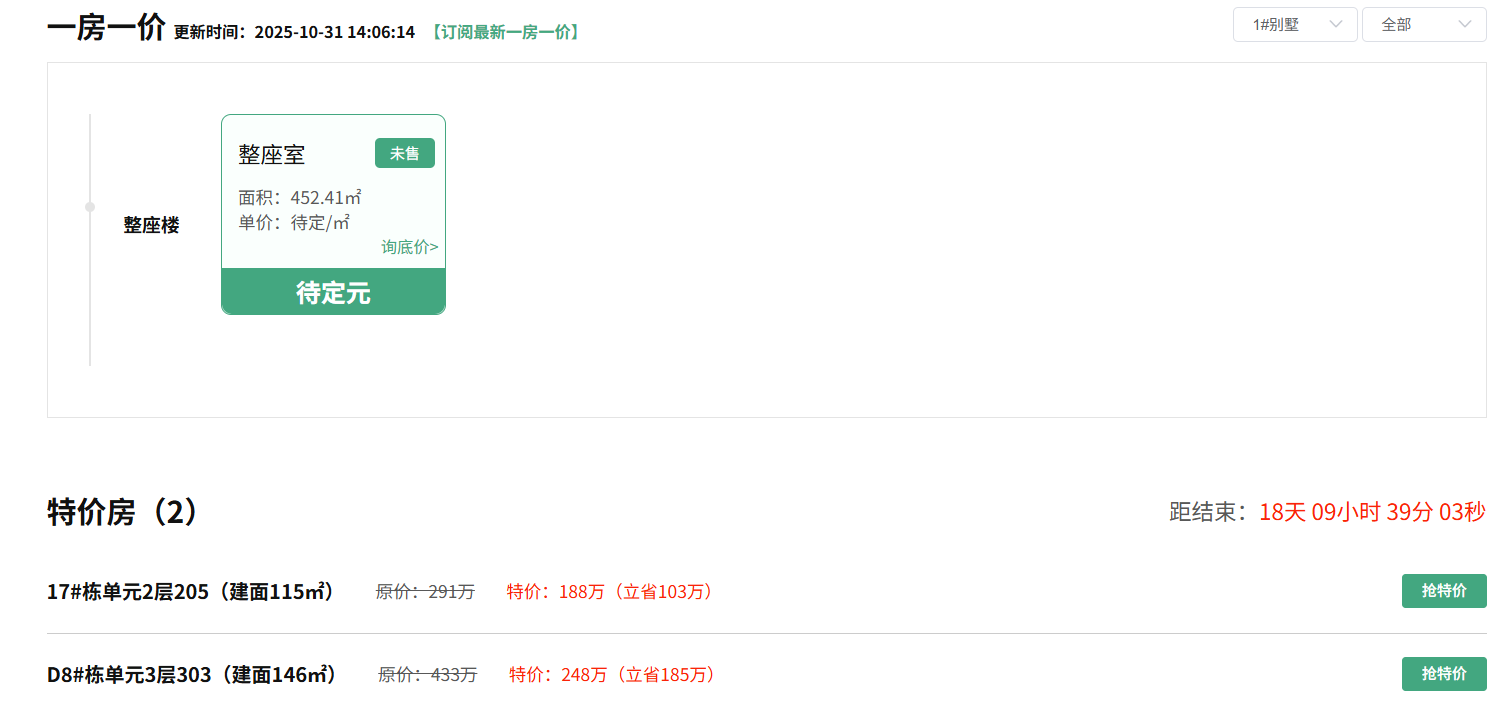Click the 特价房（2）section heading
Viewport: 1493px width, 709px height.
pos(123,512)
